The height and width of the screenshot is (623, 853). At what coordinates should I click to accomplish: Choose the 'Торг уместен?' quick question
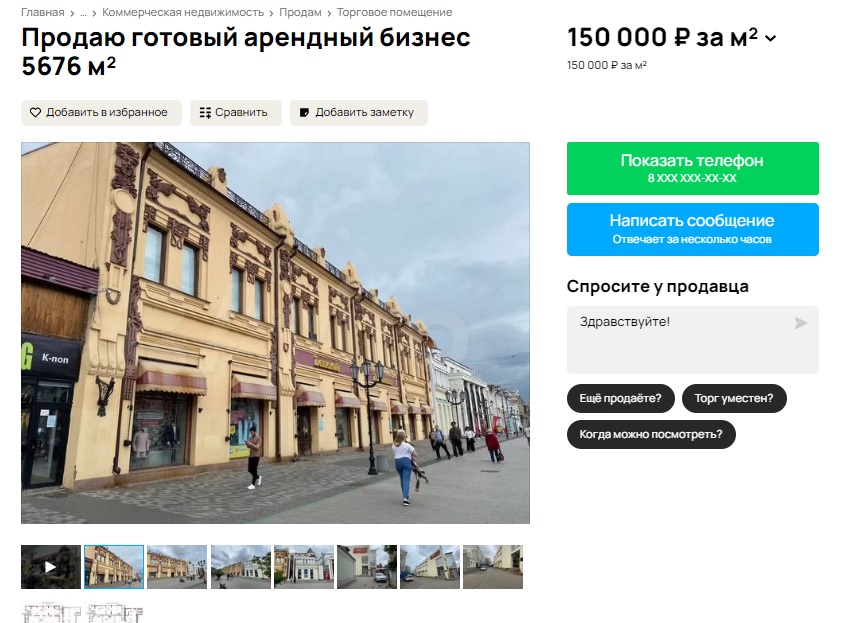click(734, 398)
